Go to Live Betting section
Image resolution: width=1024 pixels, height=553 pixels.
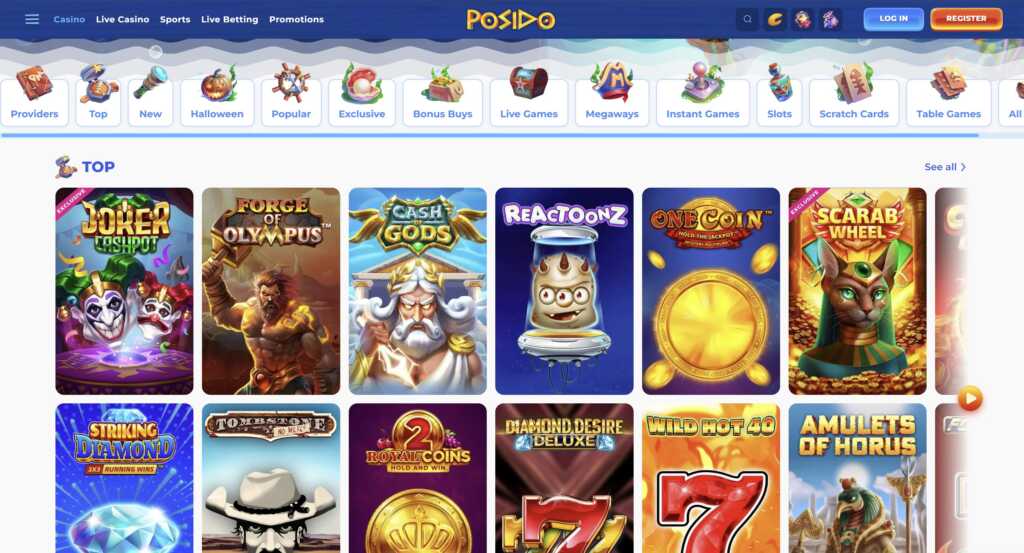tap(229, 19)
